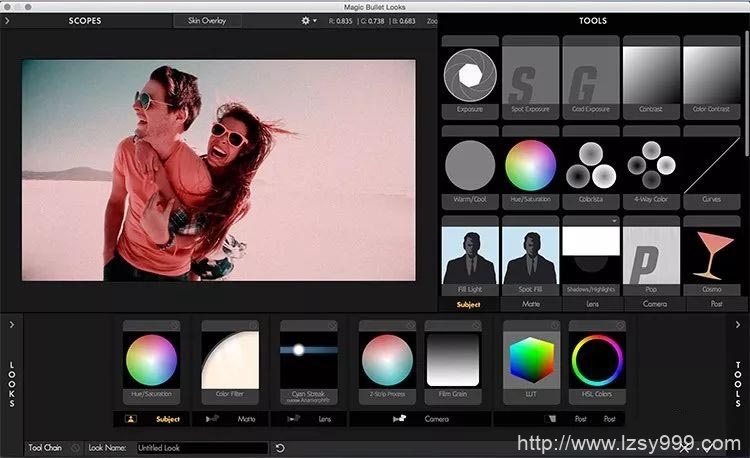Add the Spot Exposure tool
The height and width of the screenshot is (458, 750).
coord(530,77)
